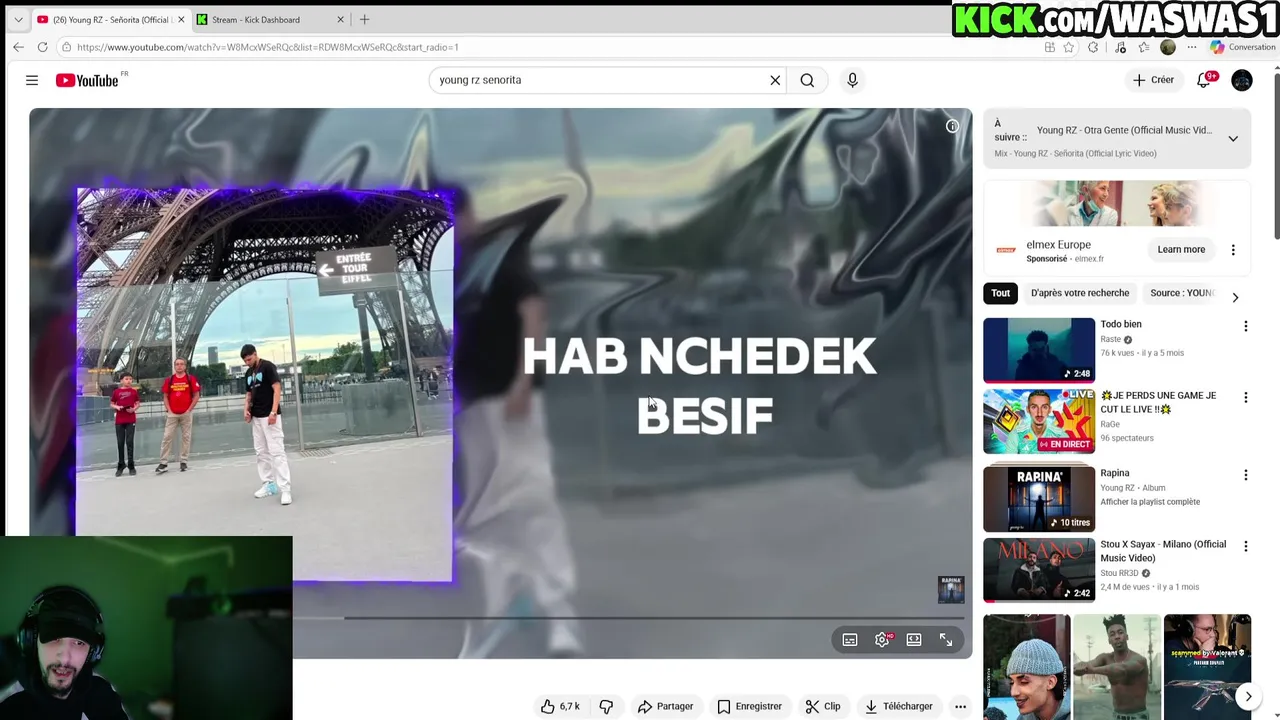The width and height of the screenshot is (1280, 720).
Task: Open the Todo bien video thumbnail
Action: (1039, 350)
